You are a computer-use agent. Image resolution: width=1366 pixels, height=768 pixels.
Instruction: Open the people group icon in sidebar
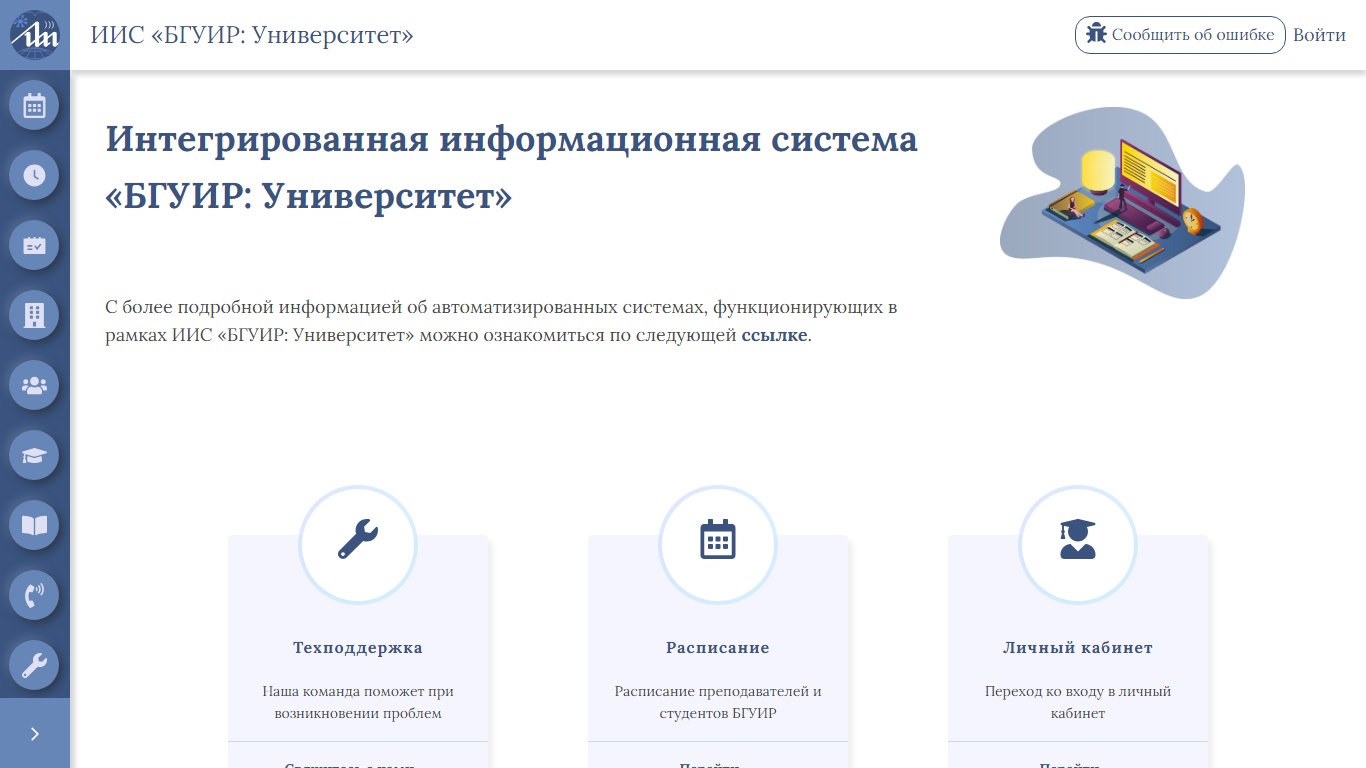[34, 385]
